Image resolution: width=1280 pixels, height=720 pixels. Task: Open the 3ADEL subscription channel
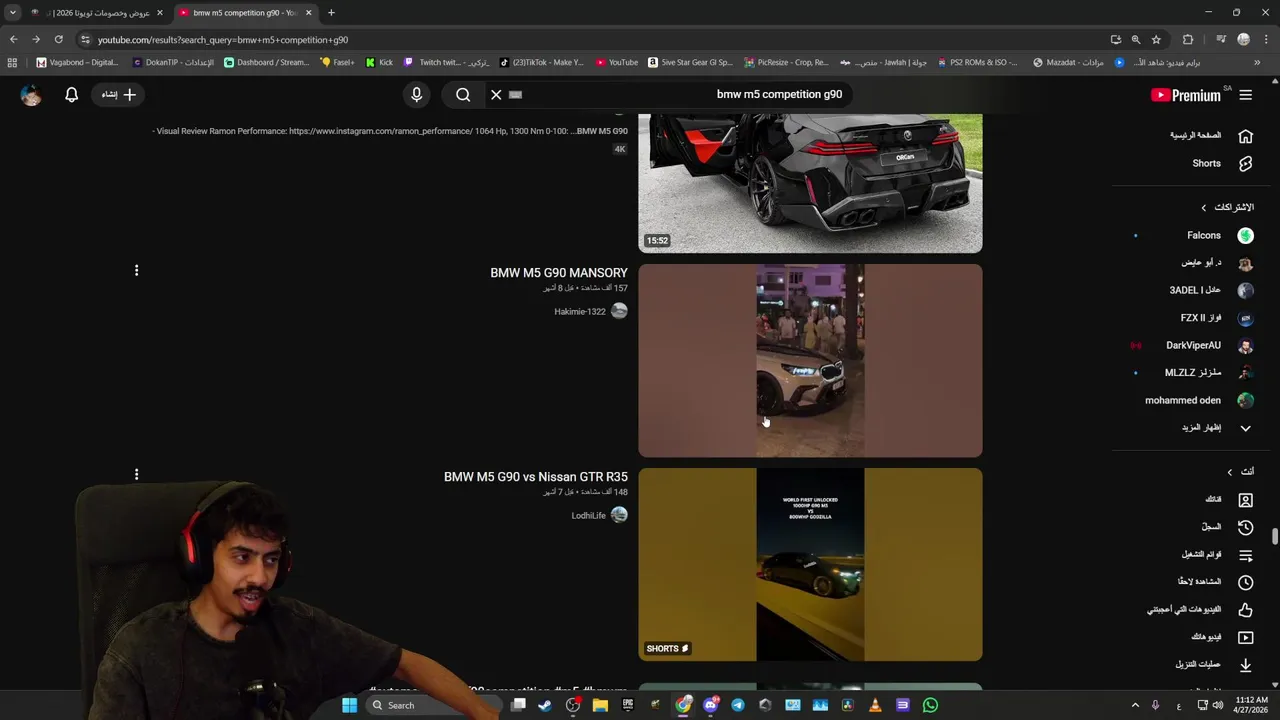tap(1210, 290)
